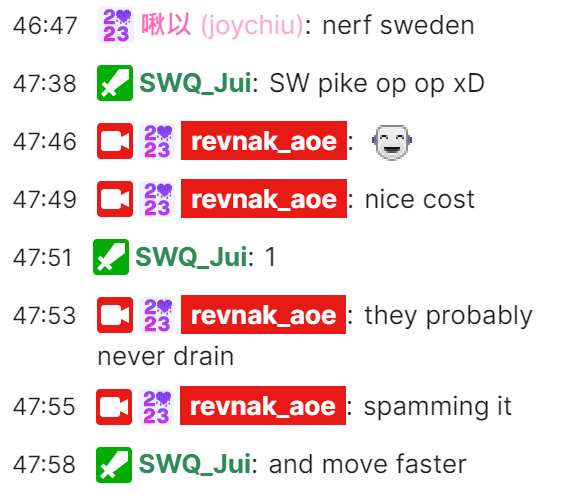Click moderator sword badge at 47:38
Viewport: 582px width, 502px height.
click(115, 83)
